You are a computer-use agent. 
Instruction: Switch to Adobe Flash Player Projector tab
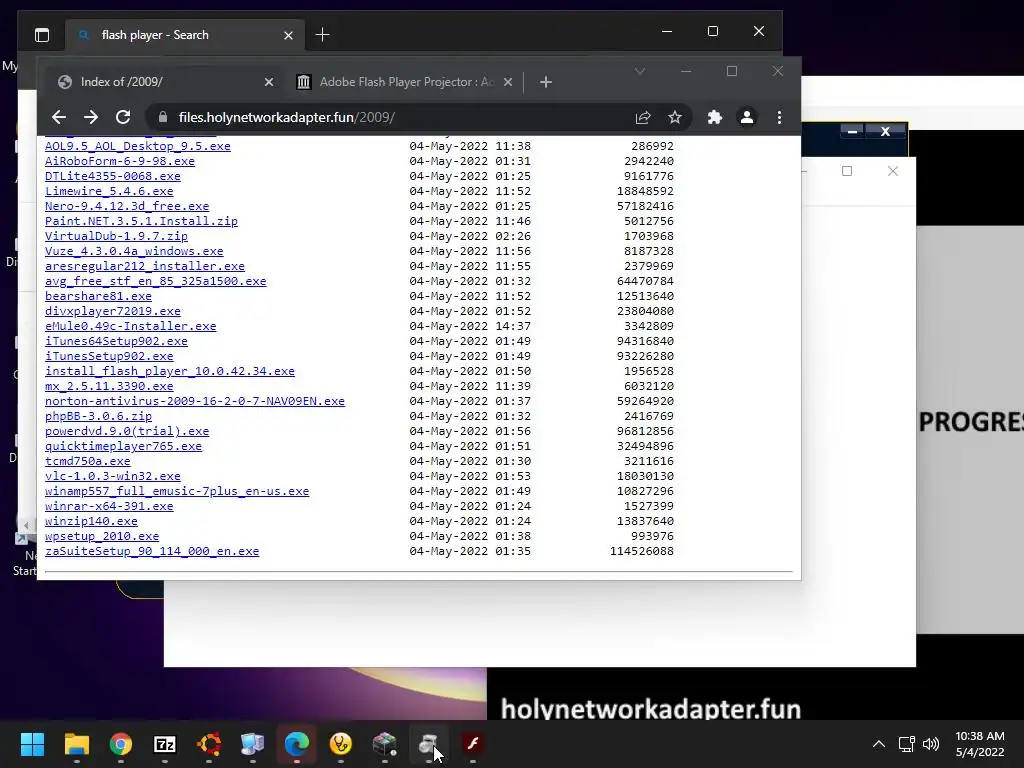pyautogui.click(x=406, y=82)
